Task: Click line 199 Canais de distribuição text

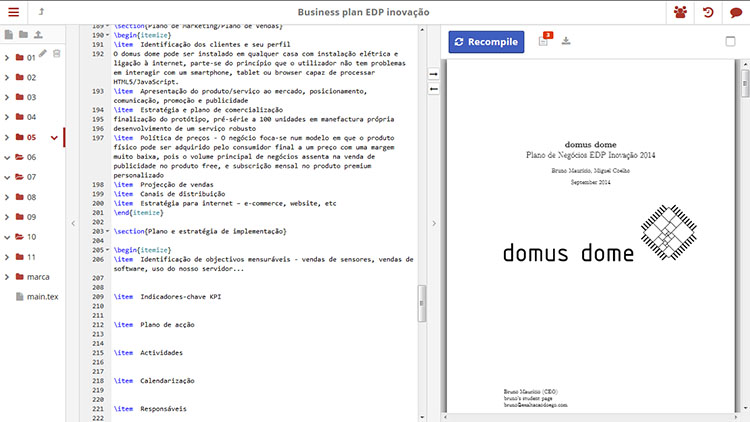Action: click(x=182, y=194)
